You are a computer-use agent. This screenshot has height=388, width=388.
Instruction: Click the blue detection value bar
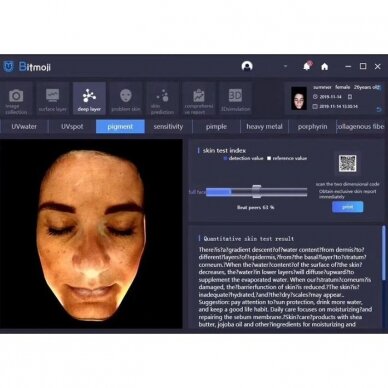click(218, 192)
